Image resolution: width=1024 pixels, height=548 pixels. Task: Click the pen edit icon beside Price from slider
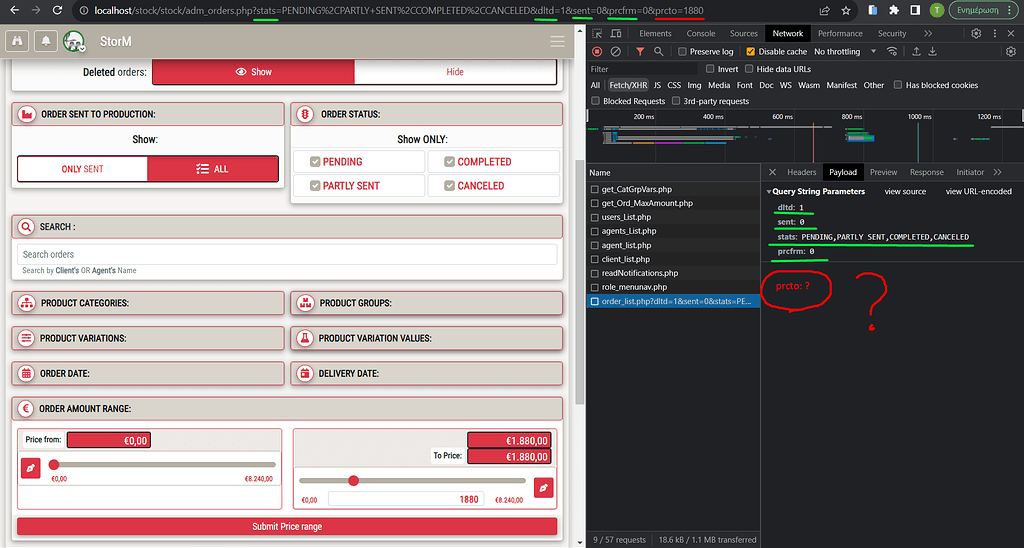30,467
